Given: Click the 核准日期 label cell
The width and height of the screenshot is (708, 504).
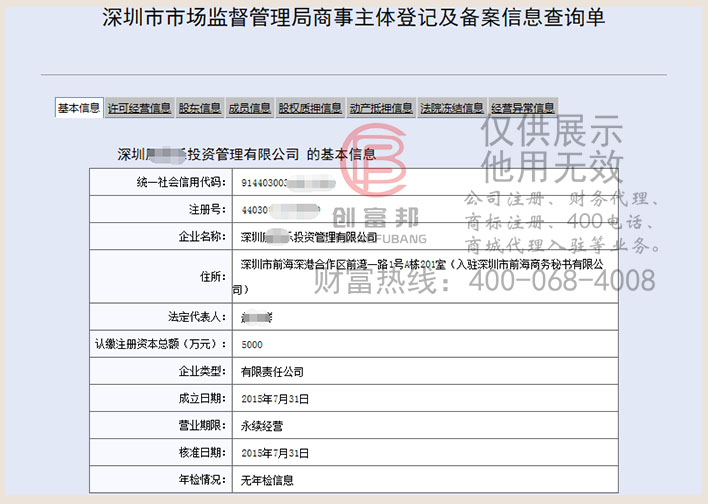Looking at the screenshot, I should click(x=161, y=452).
